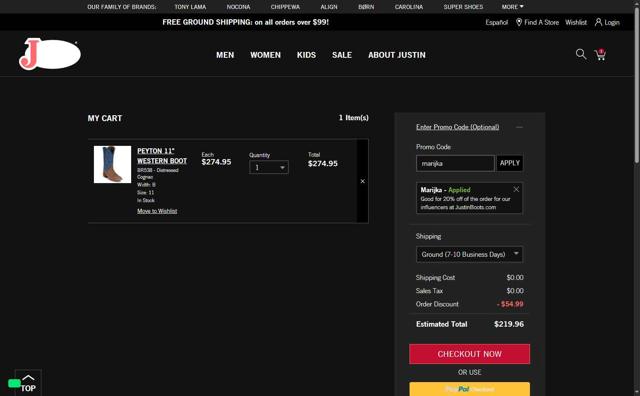The width and height of the screenshot is (640, 396).
Task: Click the FREE GROUND SHIPPING banner text
Action: [x=245, y=22]
